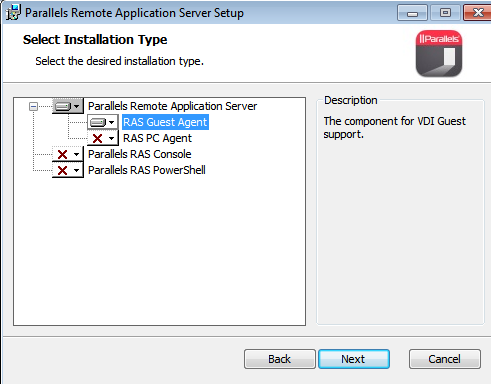Select the Parallels Remote Application Server root item

(x=172, y=106)
